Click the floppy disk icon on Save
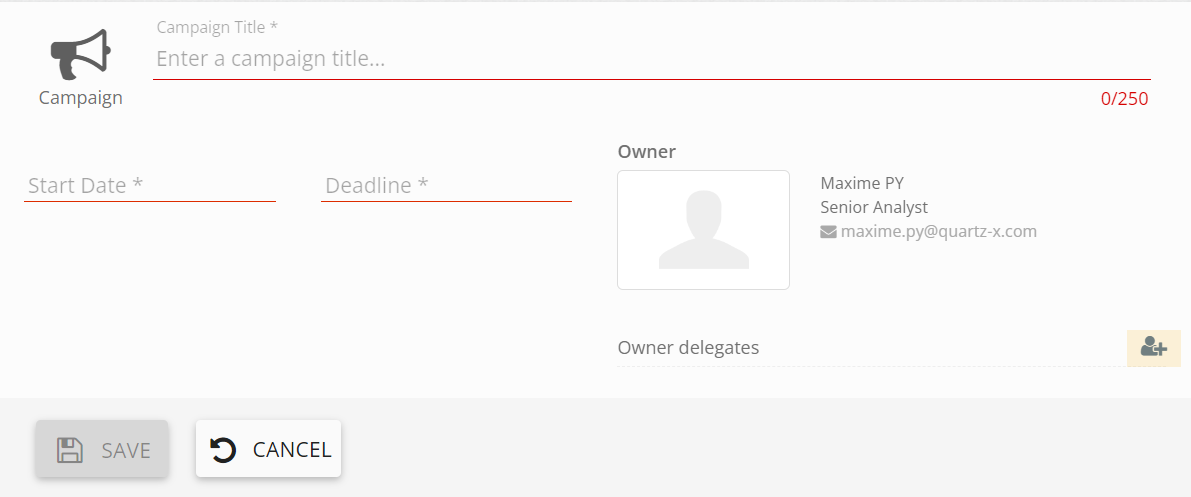The height and width of the screenshot is (497, 1191). pos(69,450)
